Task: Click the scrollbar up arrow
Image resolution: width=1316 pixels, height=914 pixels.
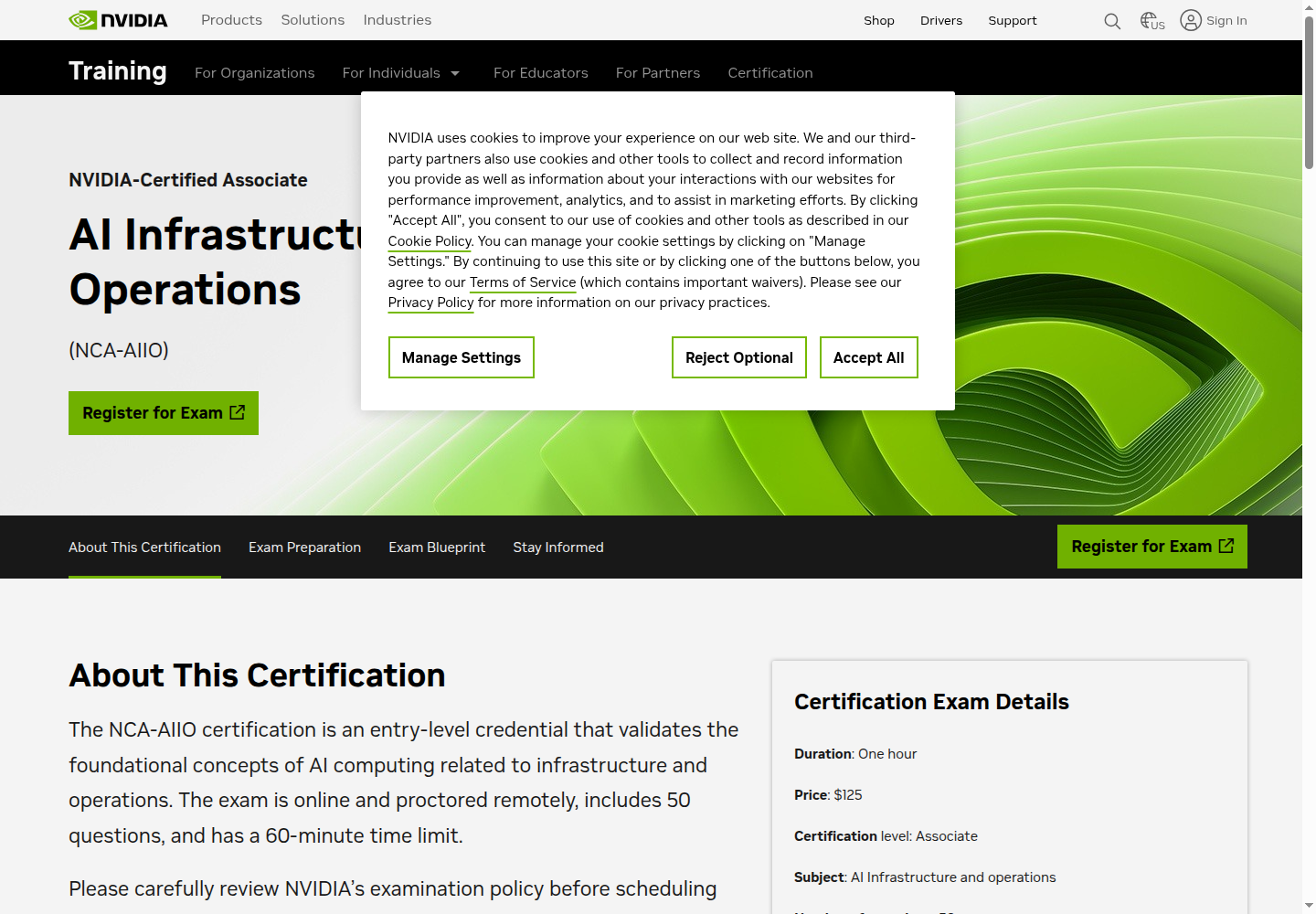Action: click(1309, 7)
